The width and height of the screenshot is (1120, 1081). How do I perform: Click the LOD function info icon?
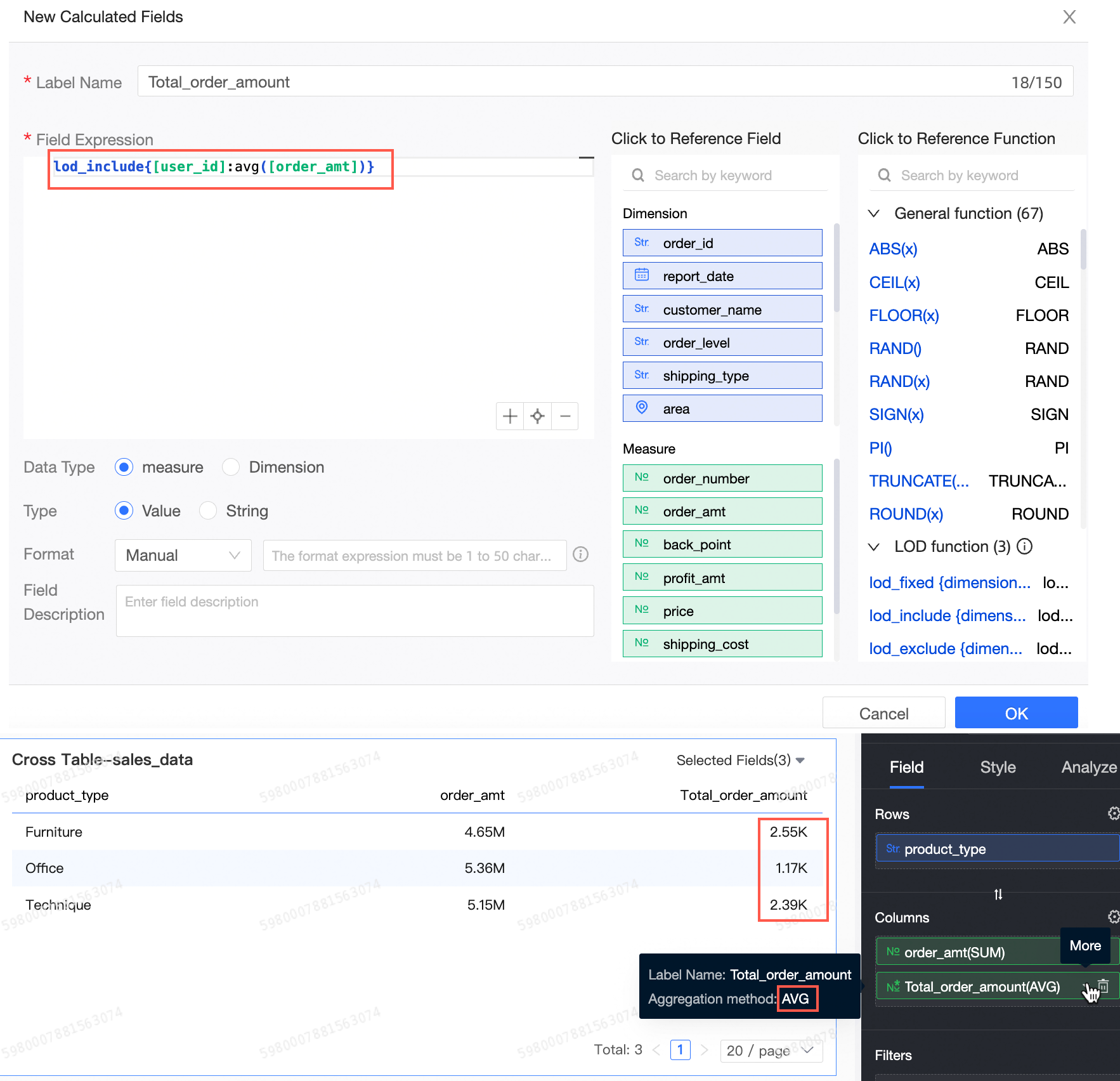click(x=1025, y=546)
